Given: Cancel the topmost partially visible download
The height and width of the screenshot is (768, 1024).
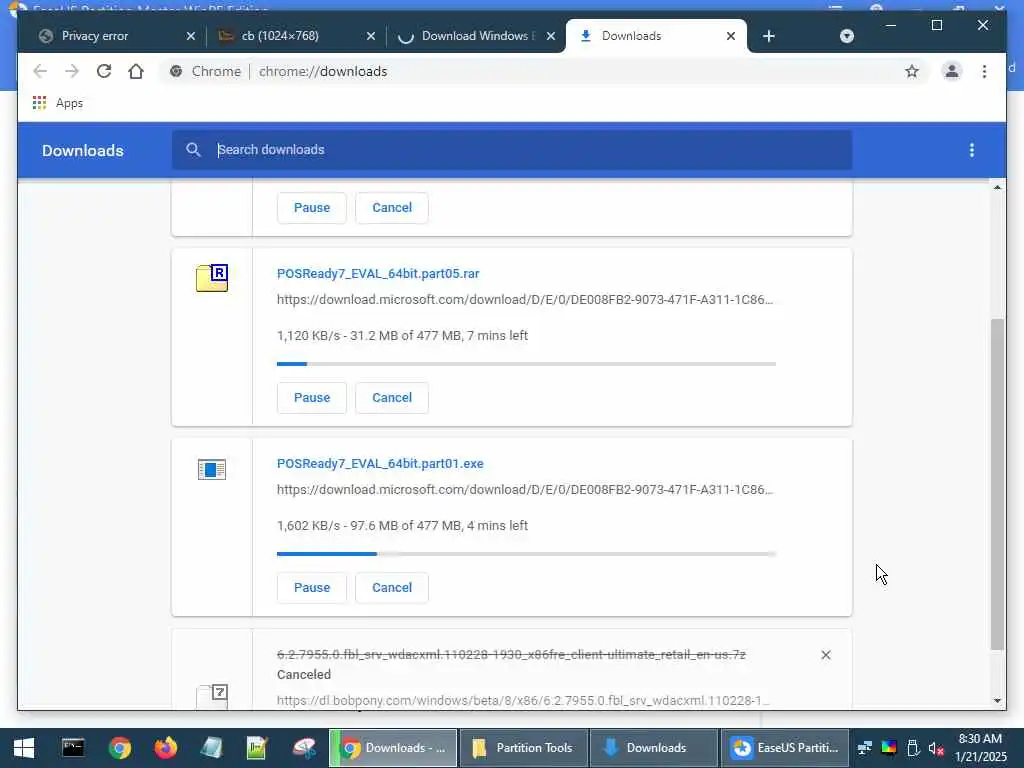Looking at the screenshot, I should [x=392, y=208].
